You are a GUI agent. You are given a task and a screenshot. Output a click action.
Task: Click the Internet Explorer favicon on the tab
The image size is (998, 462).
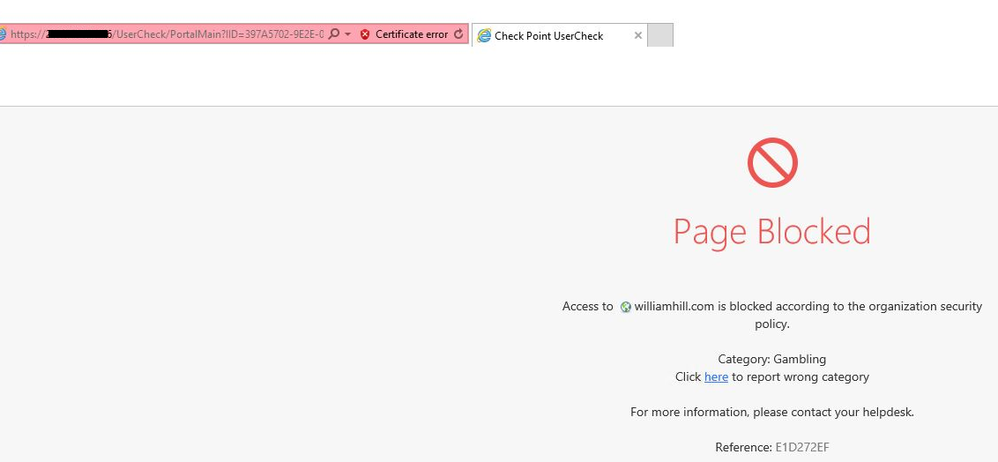tap(485, 36)
